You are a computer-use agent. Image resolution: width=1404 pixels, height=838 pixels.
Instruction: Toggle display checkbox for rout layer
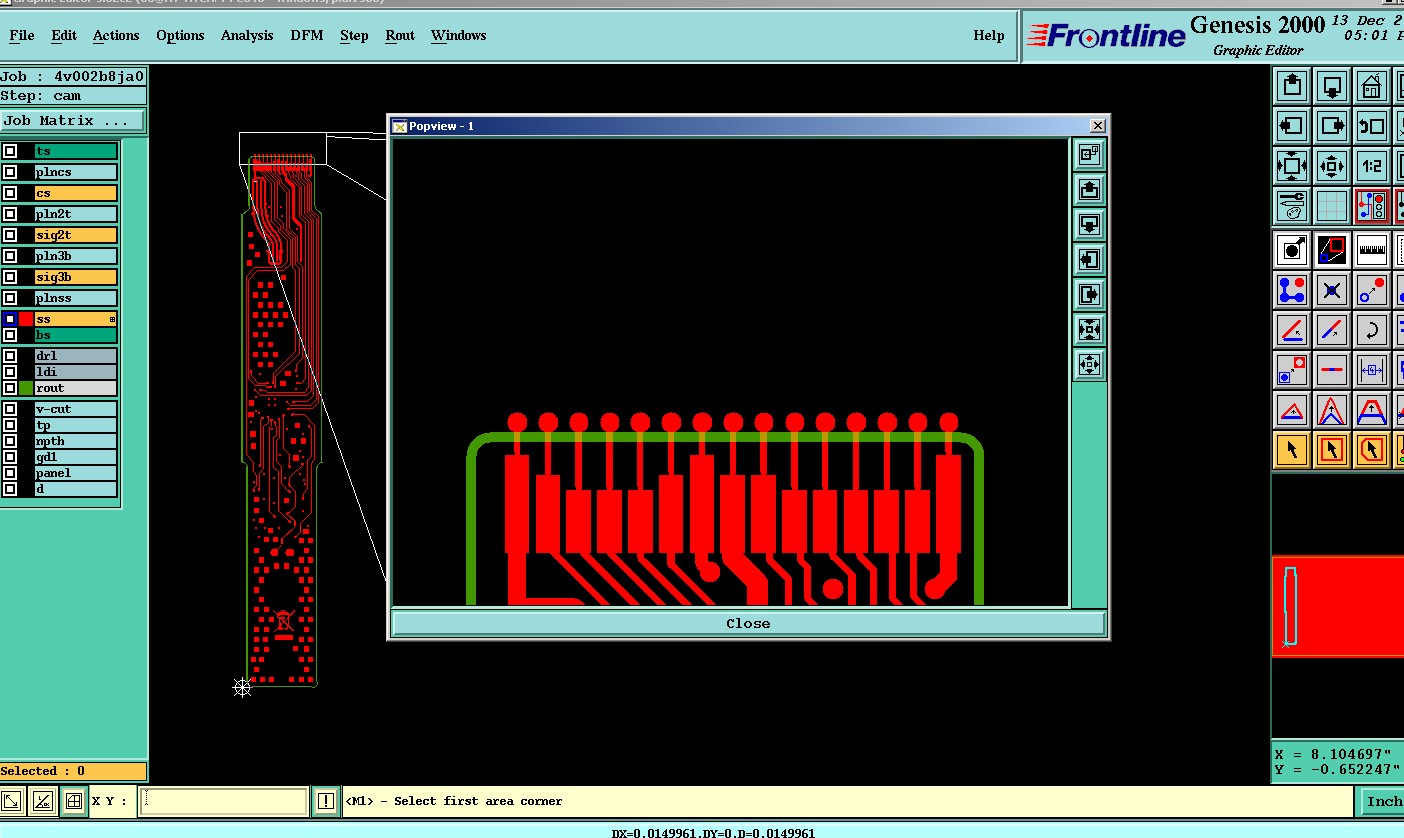(x=10, y=388)
